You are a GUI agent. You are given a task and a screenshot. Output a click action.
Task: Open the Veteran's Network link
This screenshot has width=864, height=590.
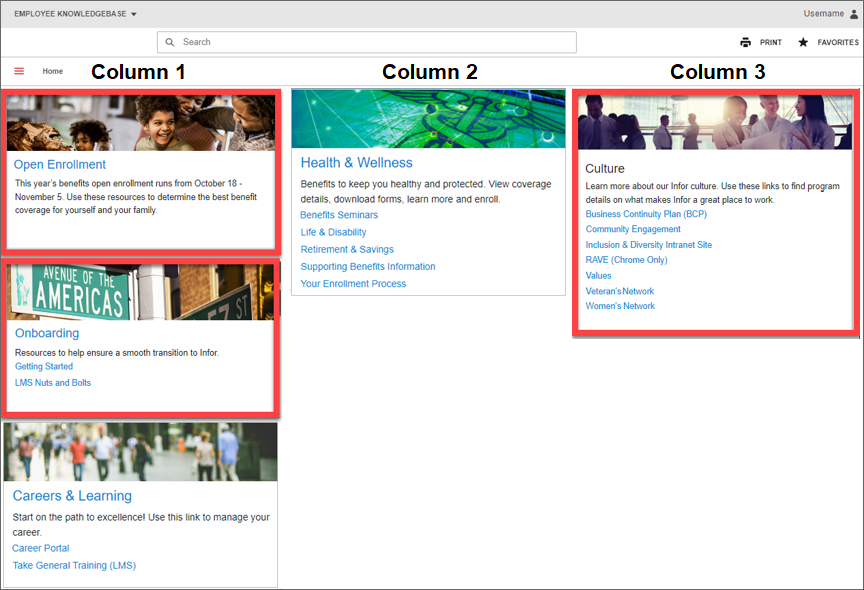pyautogui.click(x=619, y=291)
